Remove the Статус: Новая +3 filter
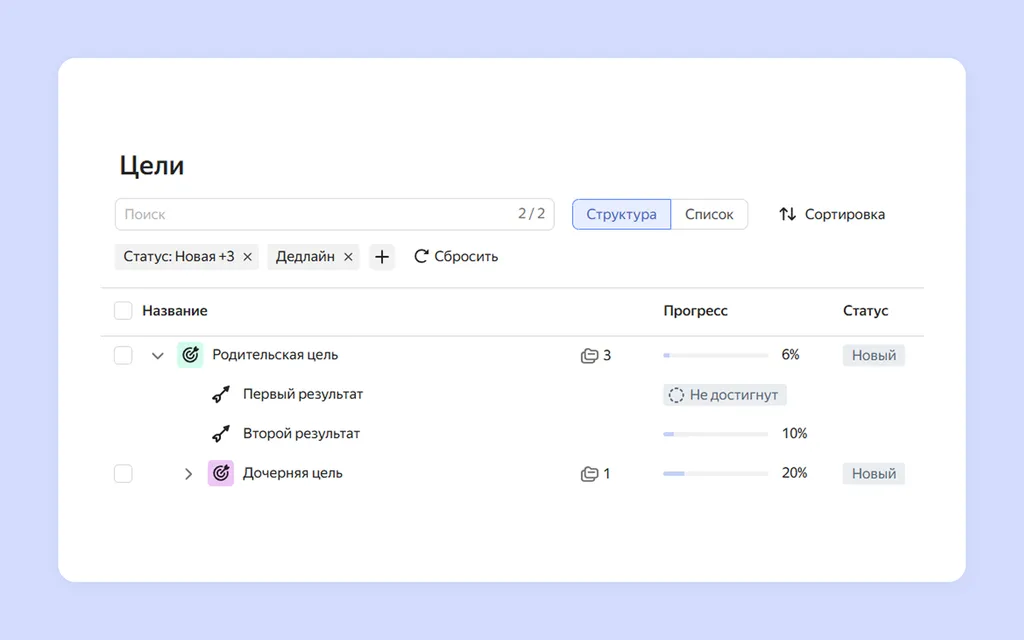The image size is (1024, 640). coord(248,257)
